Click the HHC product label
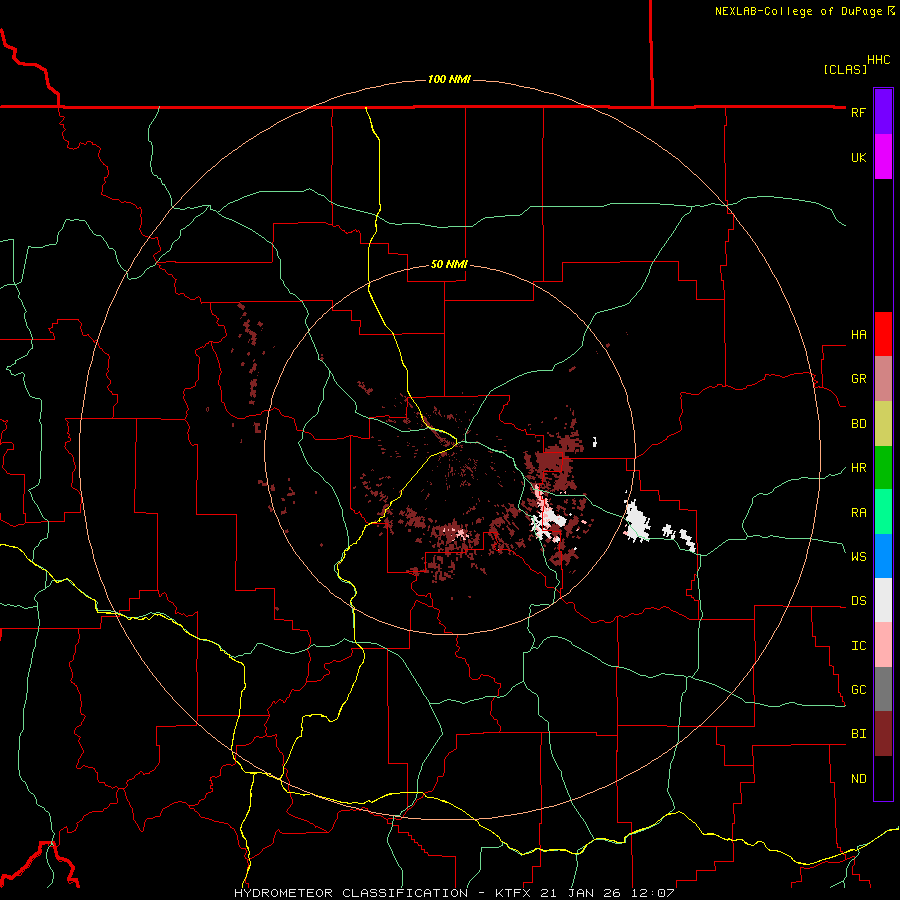Image resolution: width=900 pixels, height=900 pixels. pos(879,60)
